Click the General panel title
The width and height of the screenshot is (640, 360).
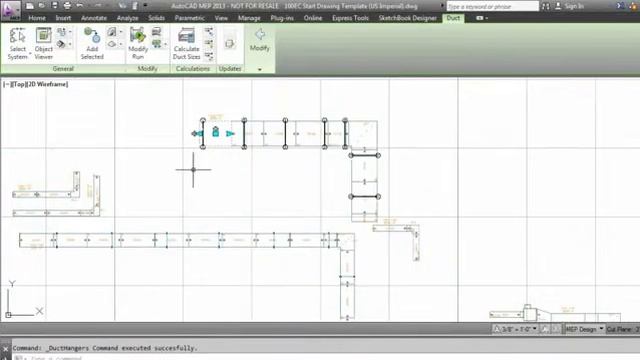coord(63,69)
